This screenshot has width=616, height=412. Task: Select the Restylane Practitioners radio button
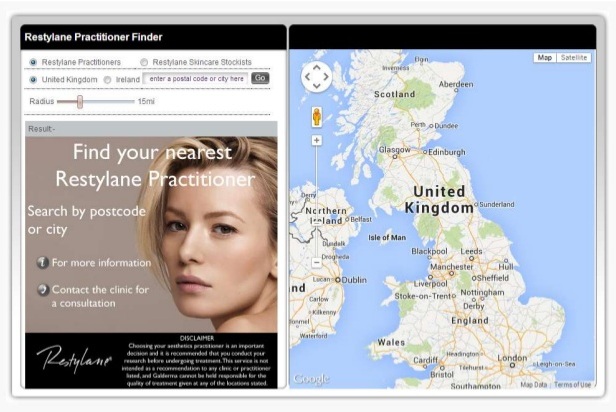pyautogui.click(x=33, y=62)
